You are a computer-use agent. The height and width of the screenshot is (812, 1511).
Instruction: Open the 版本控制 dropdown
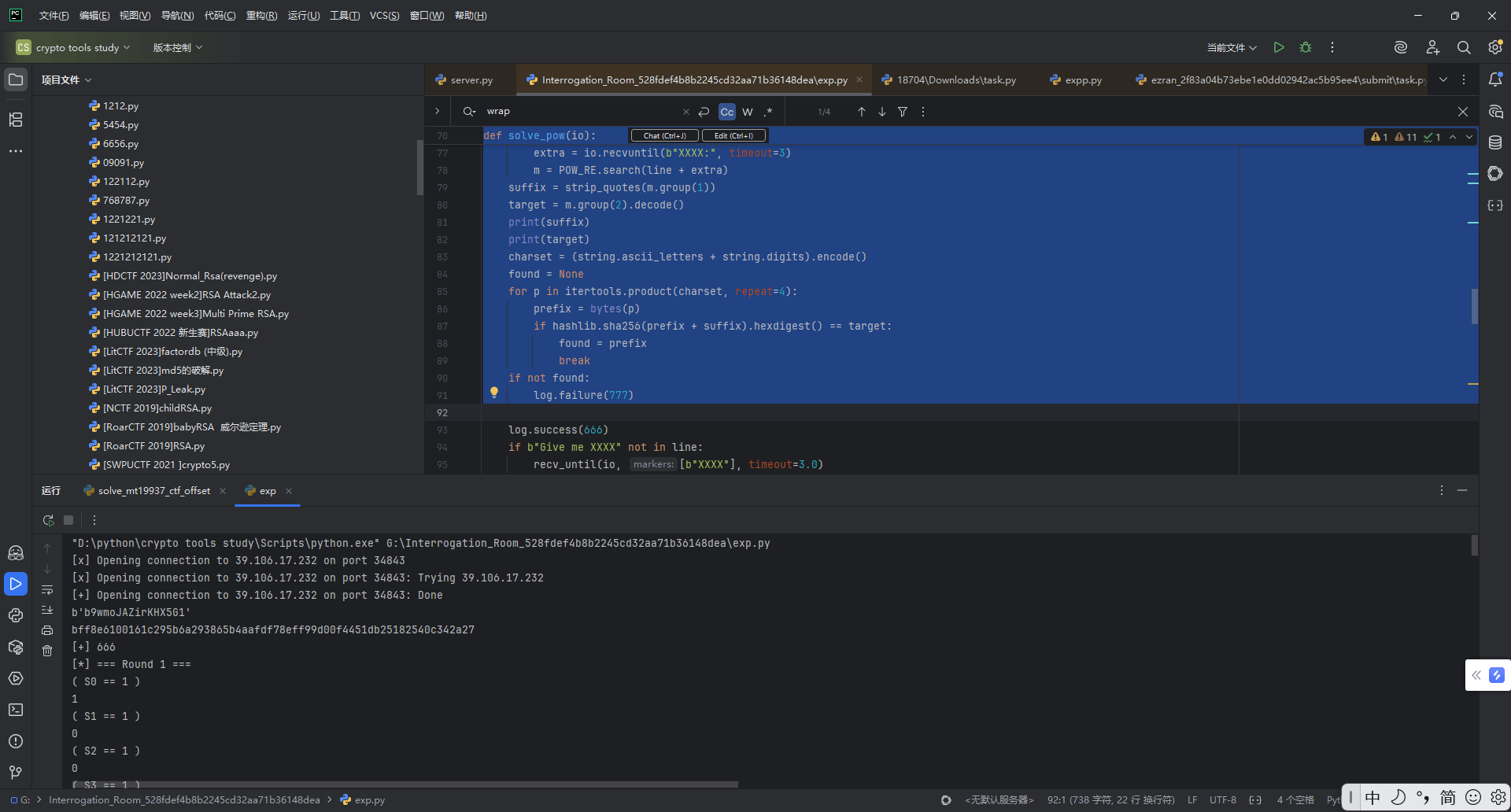[x=177, y=47]
